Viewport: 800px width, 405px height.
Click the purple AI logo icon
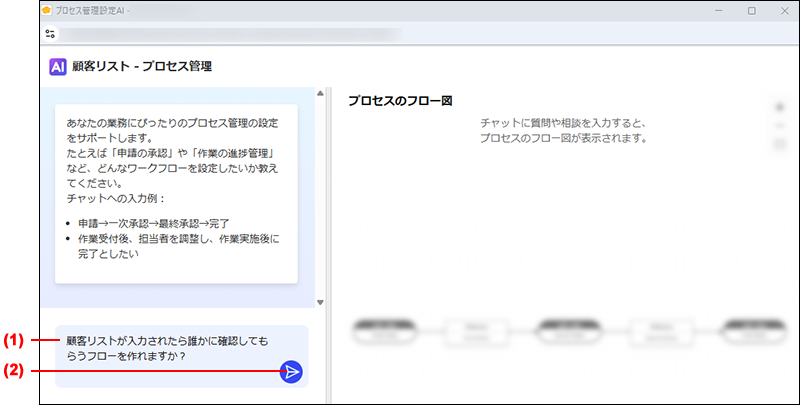coord(58,66)
